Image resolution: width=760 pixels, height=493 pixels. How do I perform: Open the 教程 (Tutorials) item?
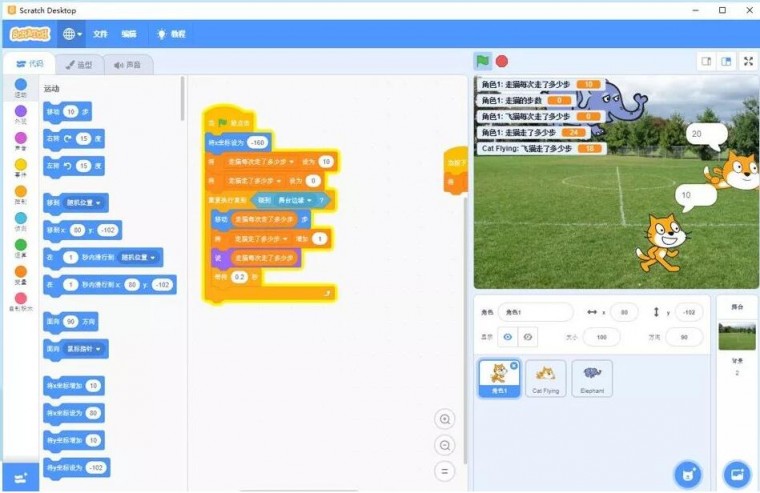(171, 34)
